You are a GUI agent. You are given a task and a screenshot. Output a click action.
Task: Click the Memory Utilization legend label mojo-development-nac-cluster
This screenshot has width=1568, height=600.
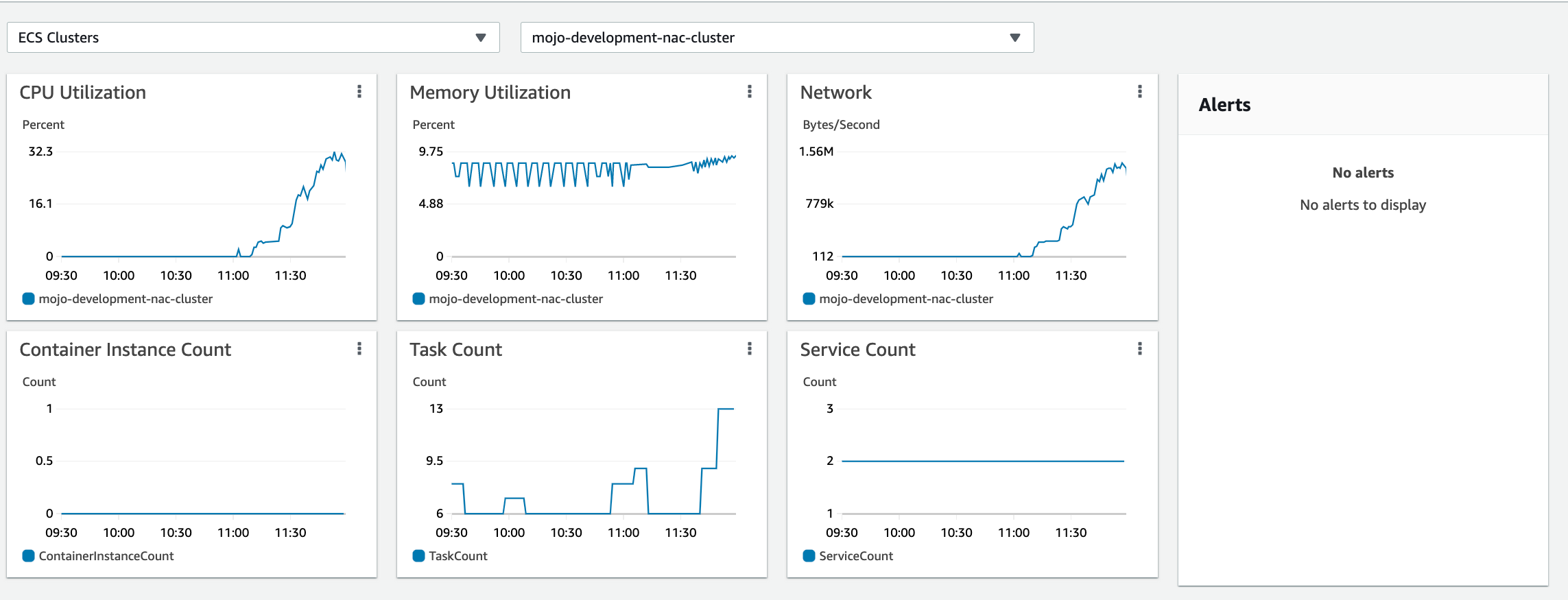(x=516, y=299)
